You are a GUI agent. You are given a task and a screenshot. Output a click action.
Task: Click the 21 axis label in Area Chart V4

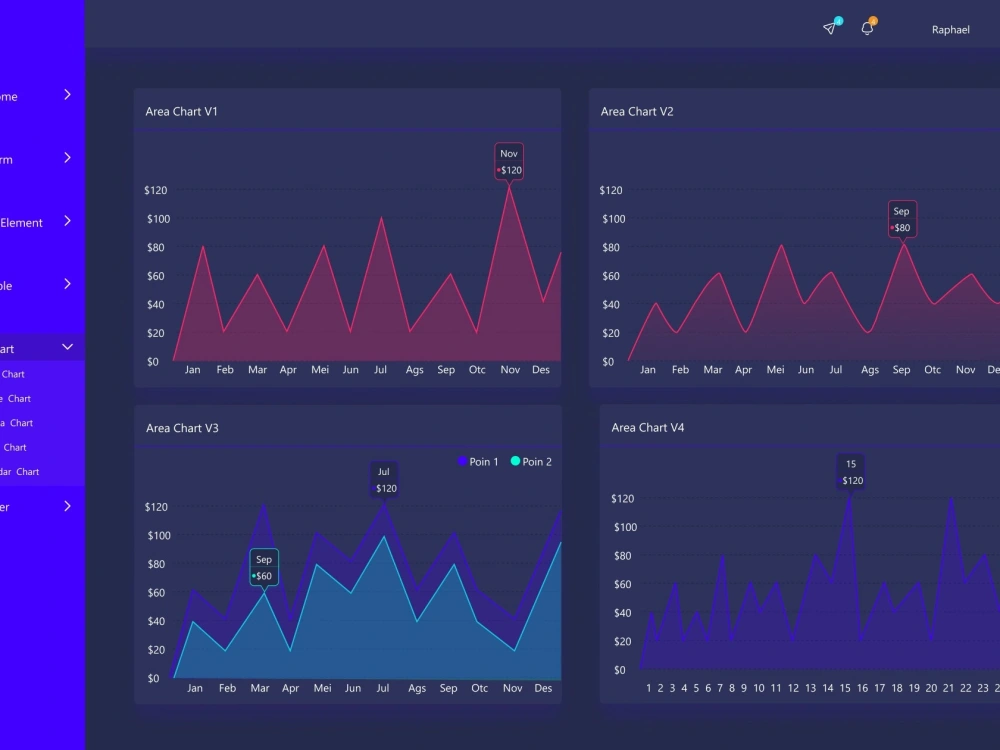[948, 688]
